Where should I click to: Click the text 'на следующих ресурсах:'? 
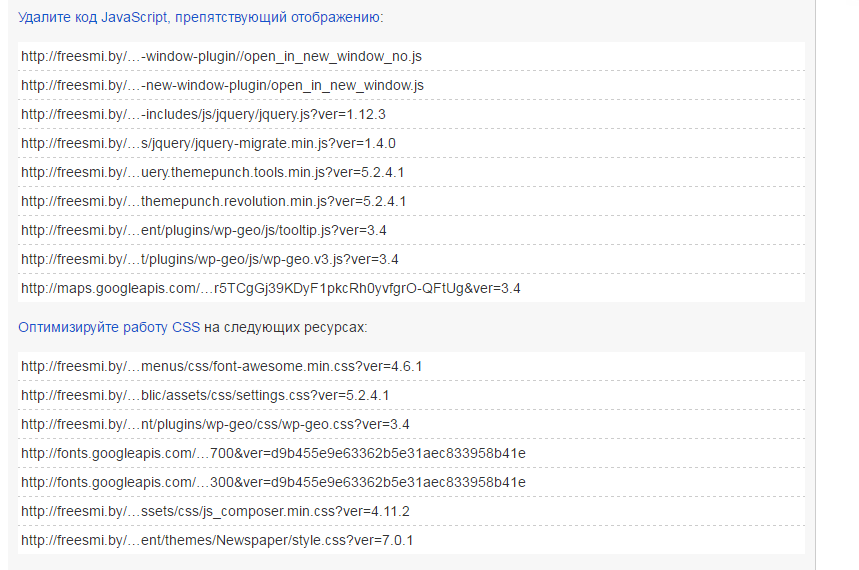285,327
